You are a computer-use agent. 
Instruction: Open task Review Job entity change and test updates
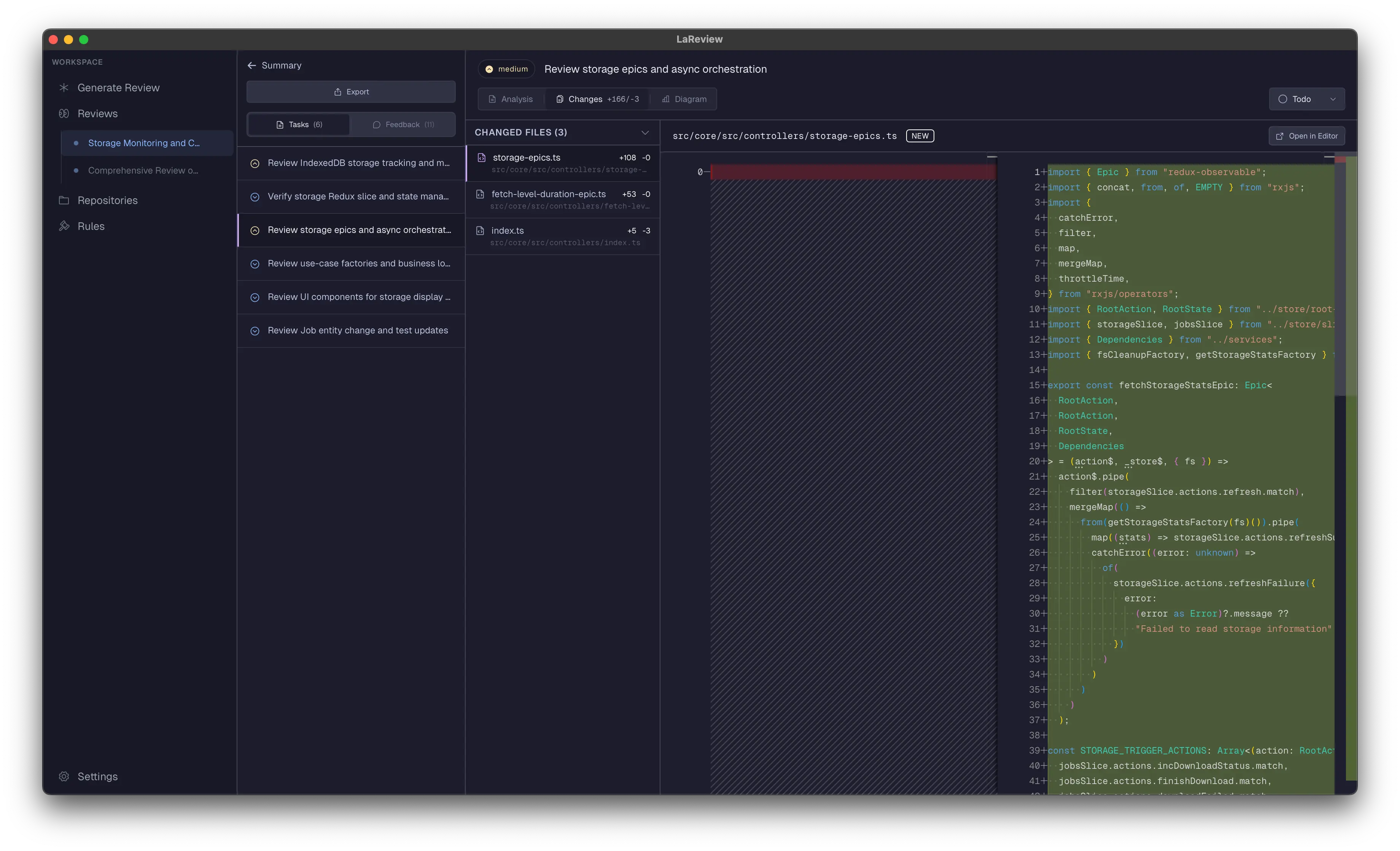pyautogui.click(x=351, y=331)
